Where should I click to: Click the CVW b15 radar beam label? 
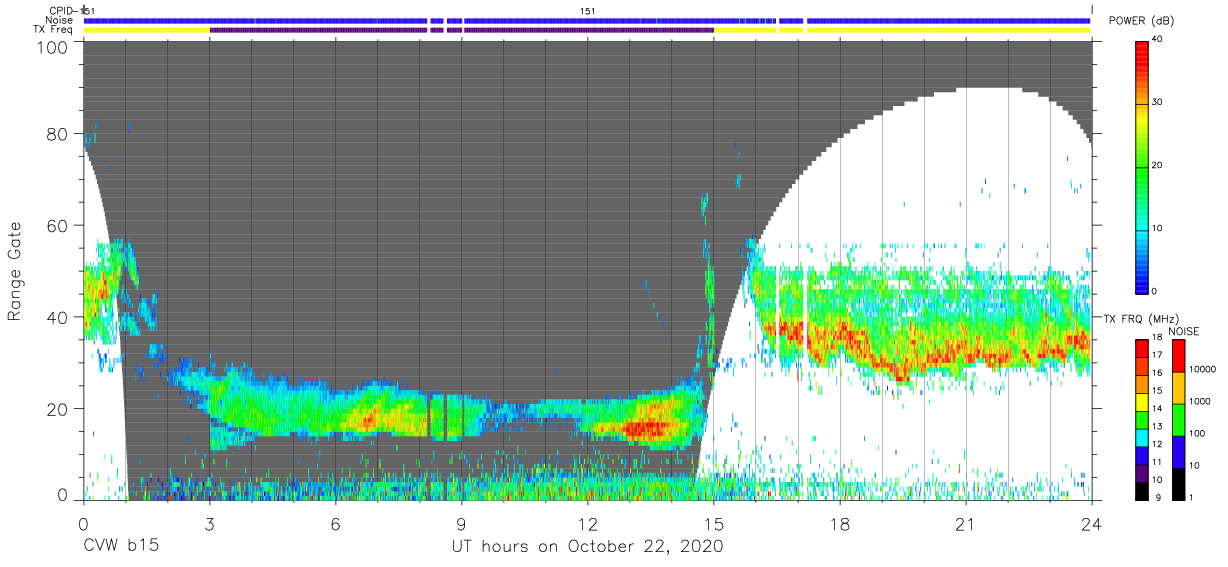pyautogui.click(x=120, y=547)
